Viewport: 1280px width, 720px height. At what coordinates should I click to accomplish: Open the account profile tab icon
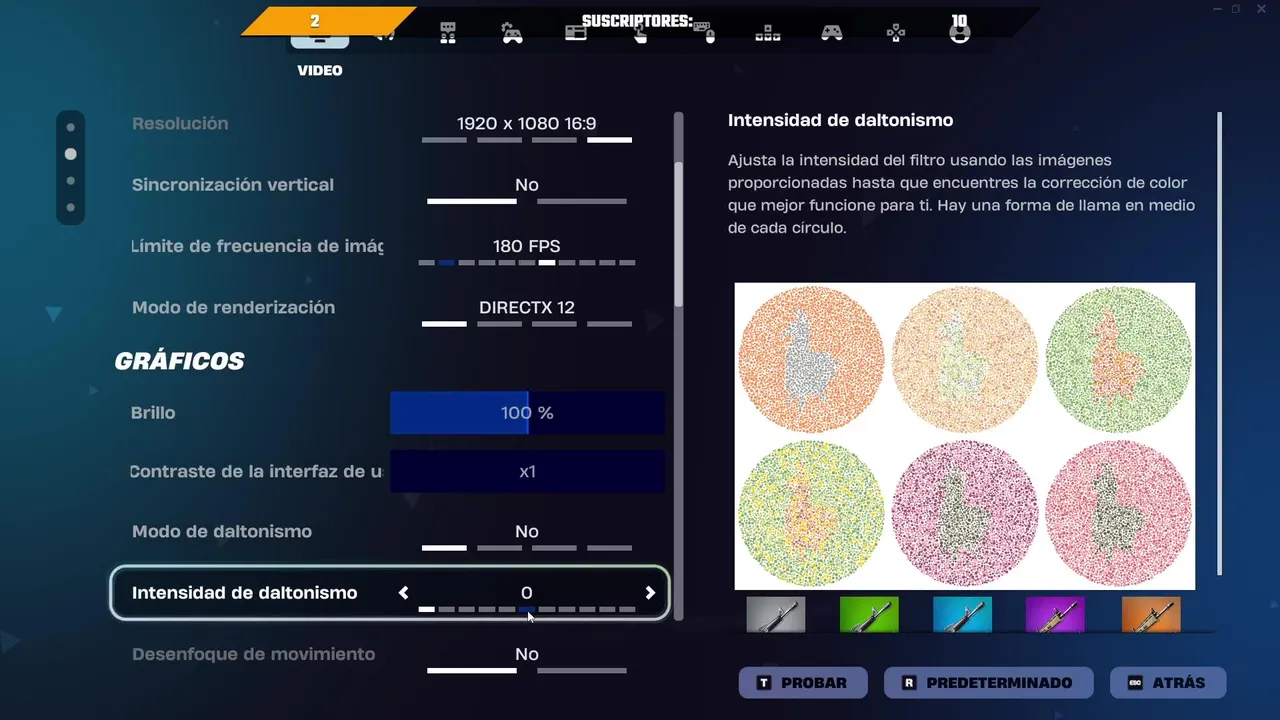(959, 33)
